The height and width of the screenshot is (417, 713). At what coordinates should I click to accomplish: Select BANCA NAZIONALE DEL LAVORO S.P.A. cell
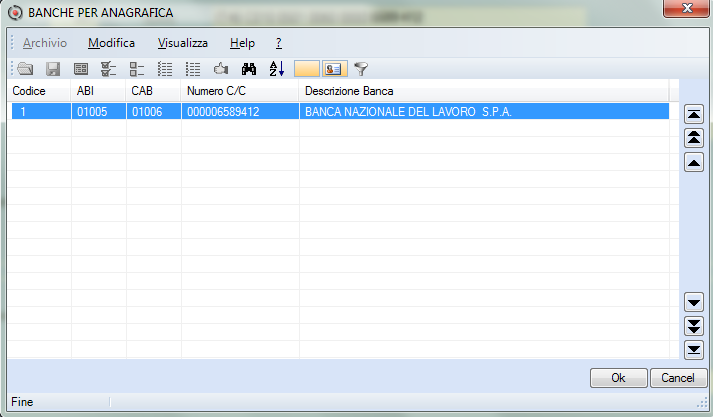pos(484,111)
